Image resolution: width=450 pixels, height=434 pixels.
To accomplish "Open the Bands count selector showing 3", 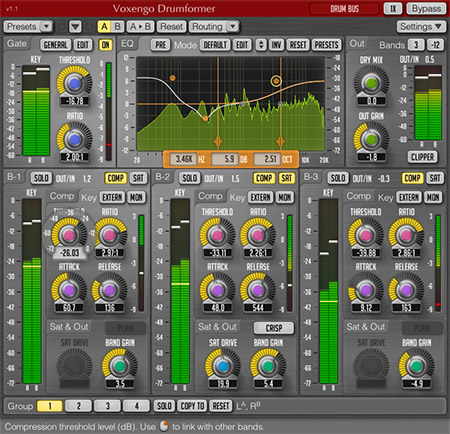I will 416,45.
